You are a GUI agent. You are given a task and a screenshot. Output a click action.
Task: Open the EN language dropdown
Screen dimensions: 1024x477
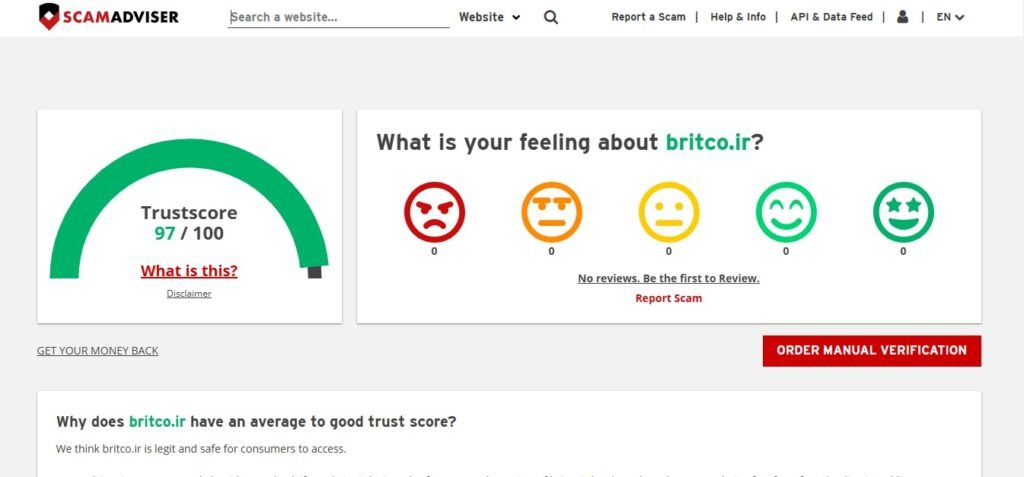click(950, 18)
